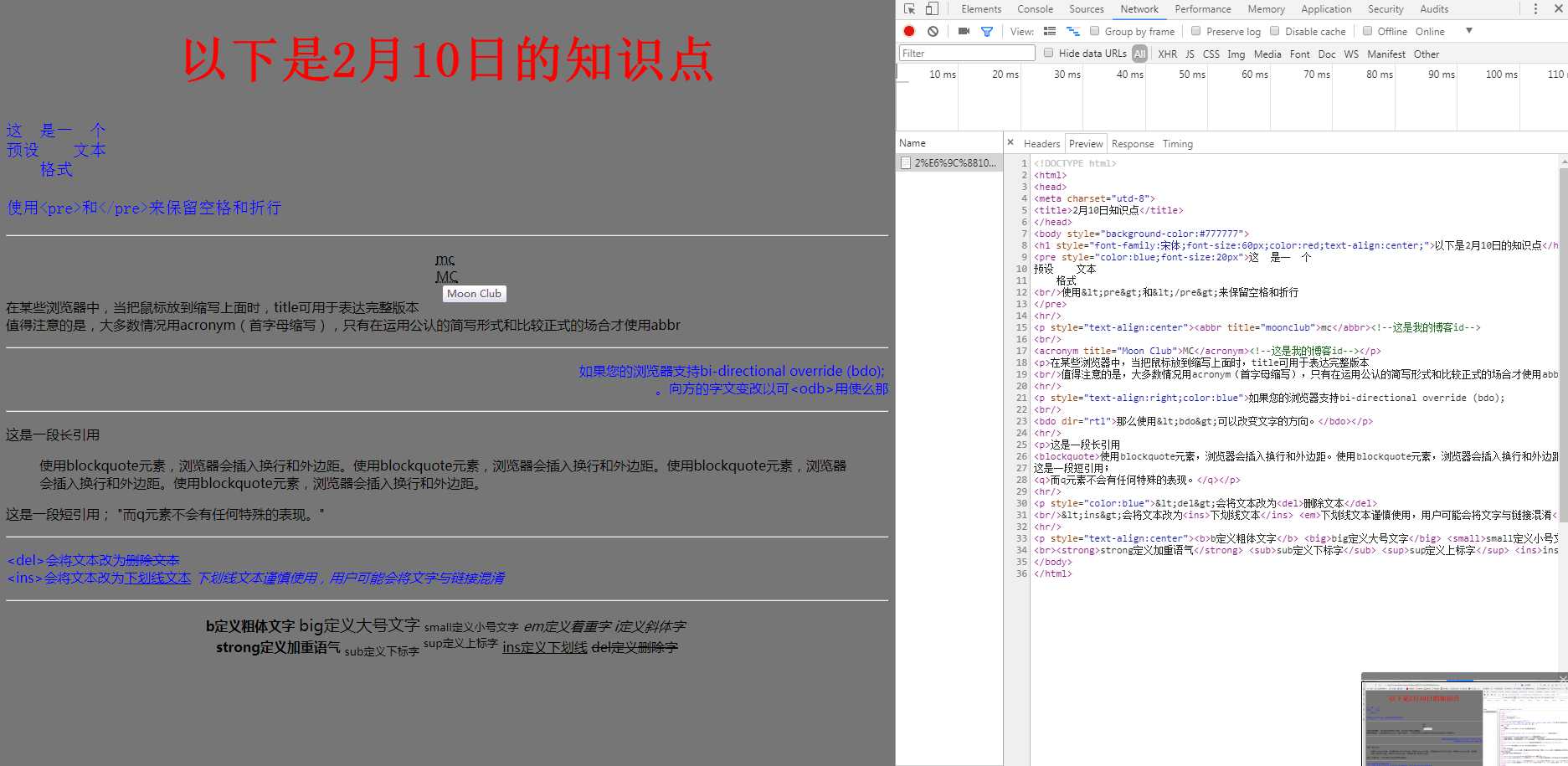The width and height of the screenshot is (1568, 766).
Task: Click the file icon of the request row
Action: tap(905, 162)
